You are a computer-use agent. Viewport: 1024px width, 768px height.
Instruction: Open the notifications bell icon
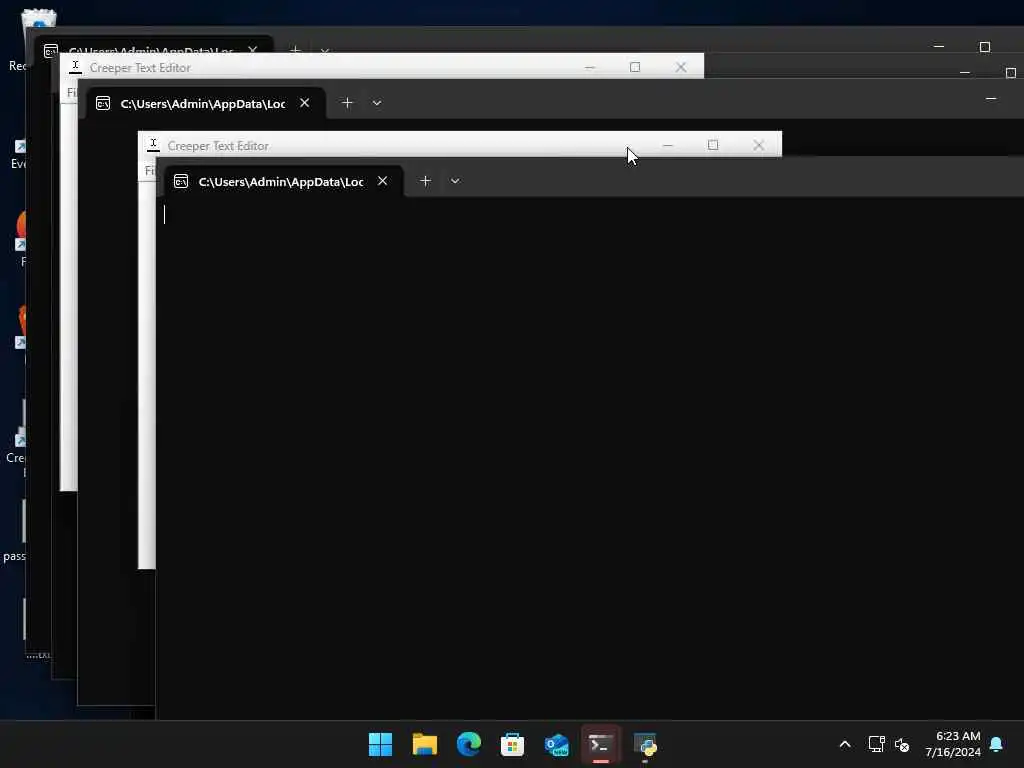pos(997,744)
